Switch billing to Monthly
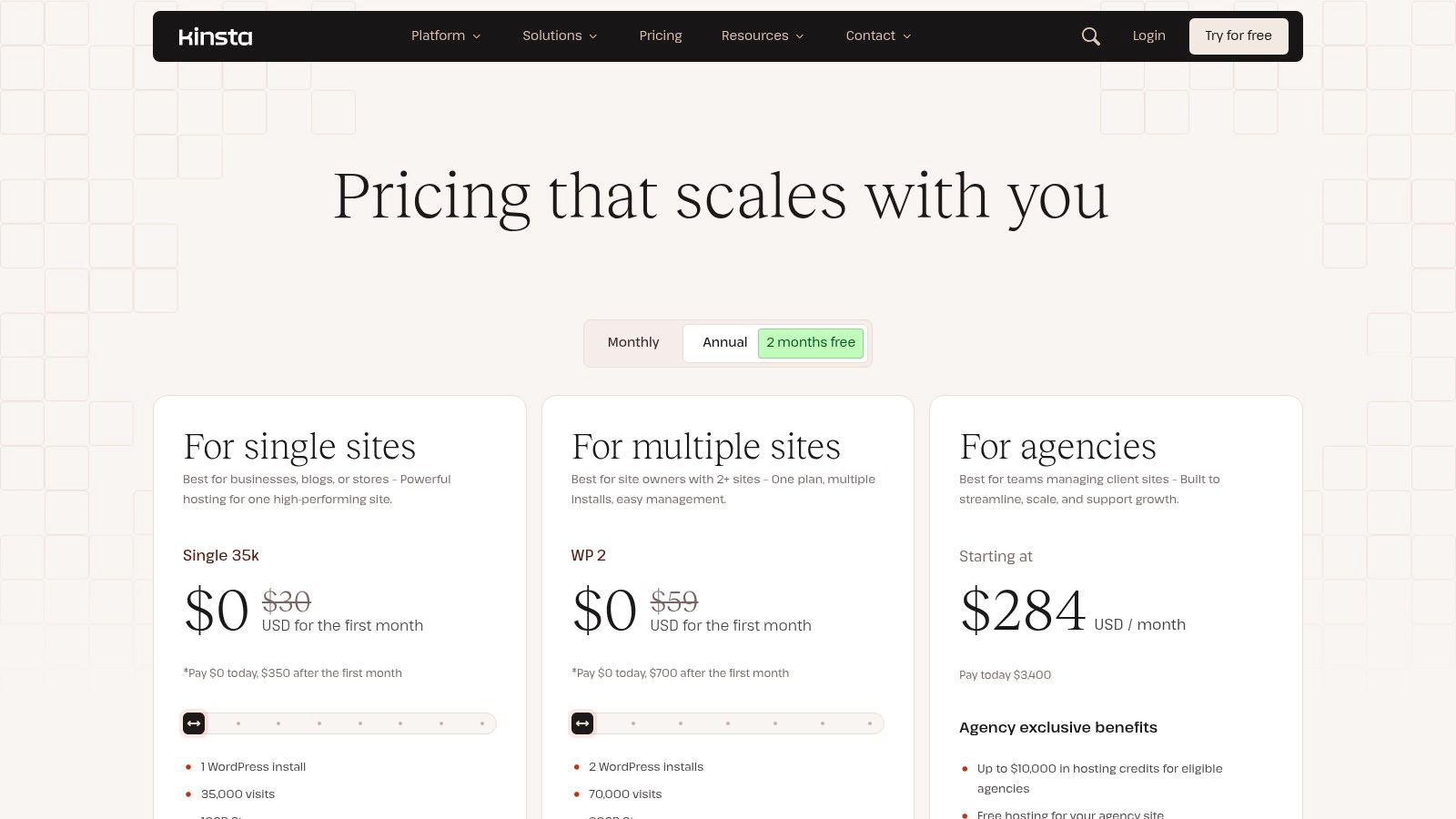Screen dimensions: 1456x819 click(x=632, y=342)
